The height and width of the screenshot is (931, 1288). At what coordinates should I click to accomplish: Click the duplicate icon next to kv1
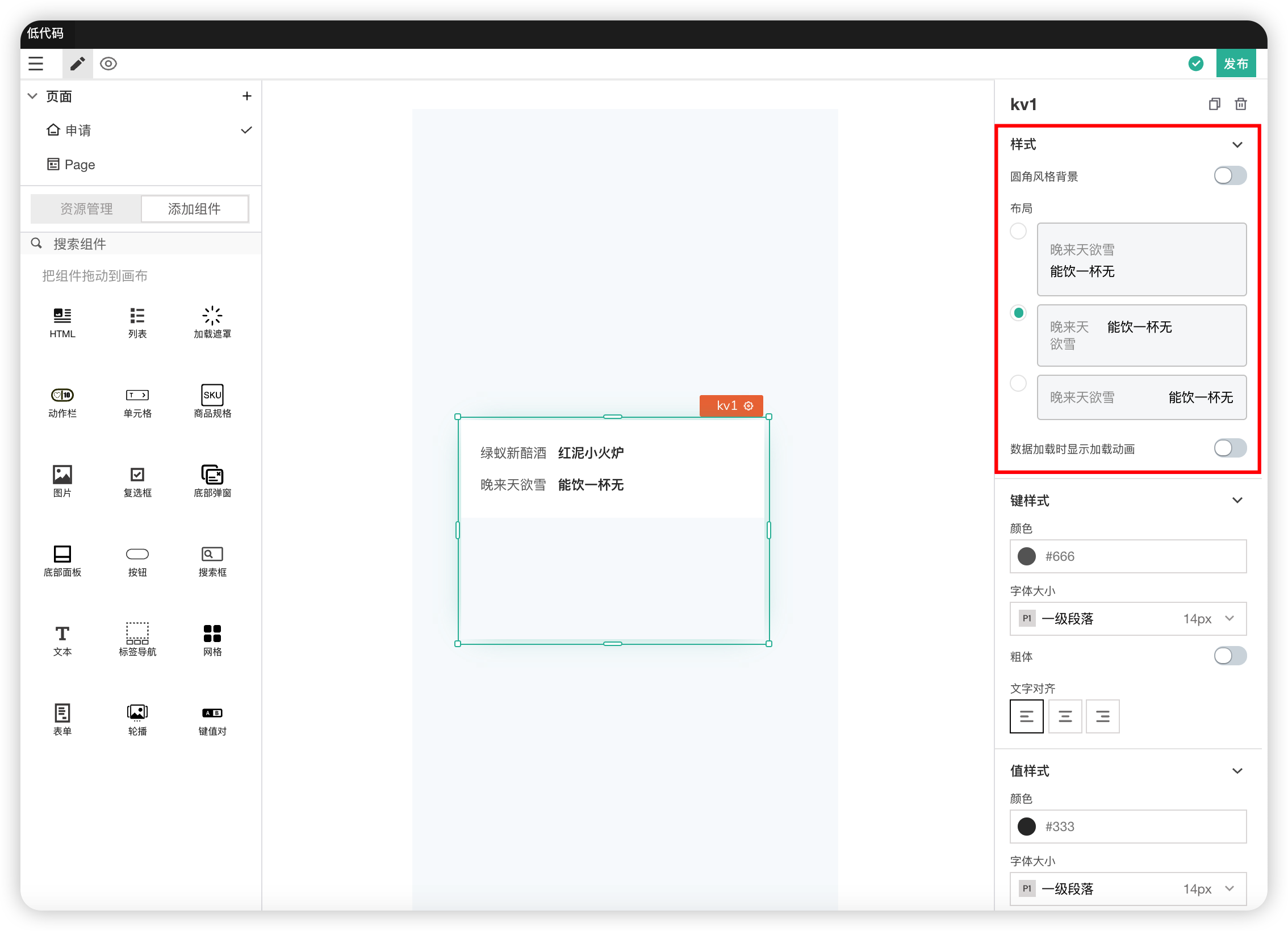pos(1214,104)
